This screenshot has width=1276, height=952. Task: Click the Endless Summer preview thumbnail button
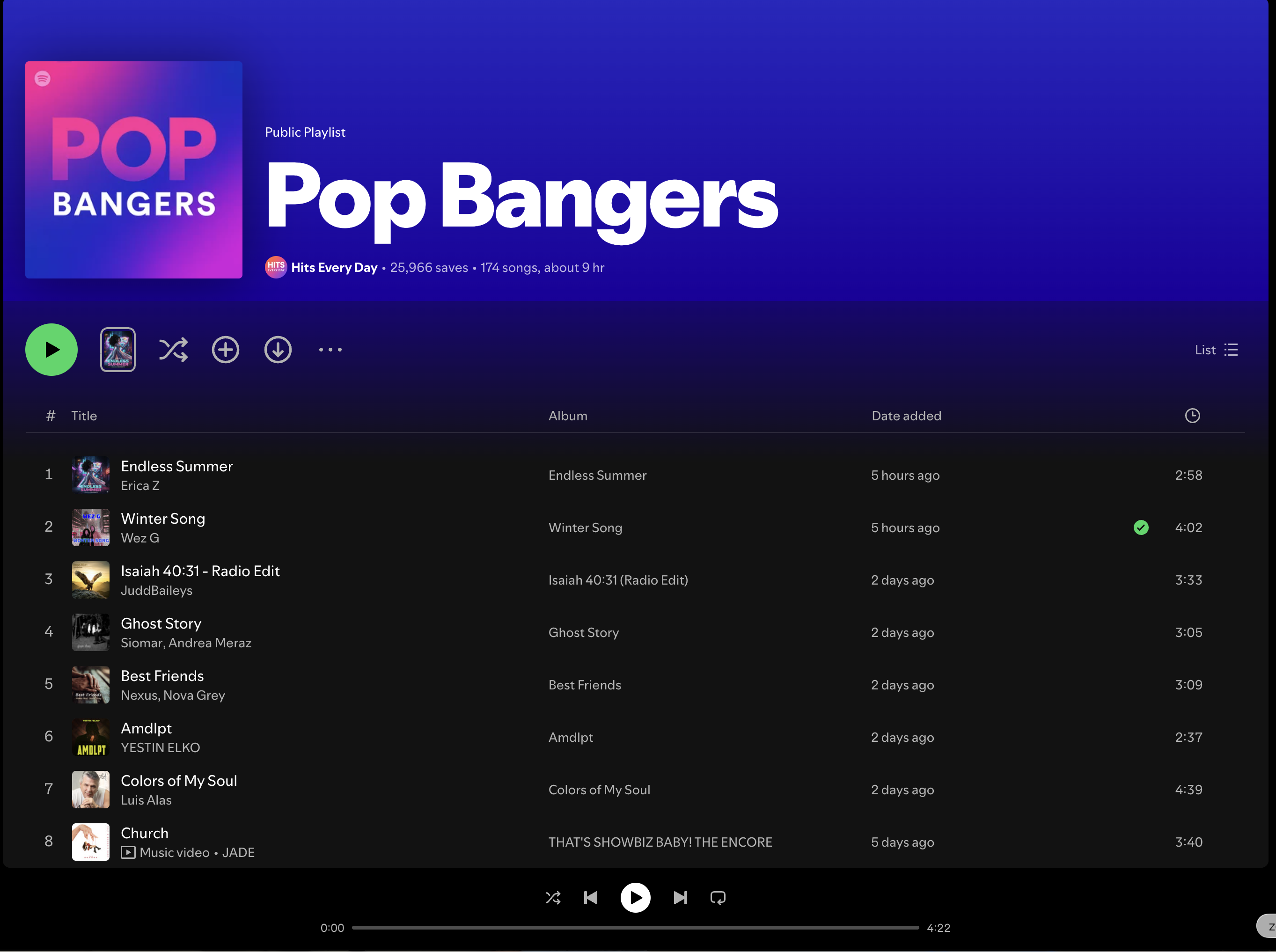coord(118,350)
